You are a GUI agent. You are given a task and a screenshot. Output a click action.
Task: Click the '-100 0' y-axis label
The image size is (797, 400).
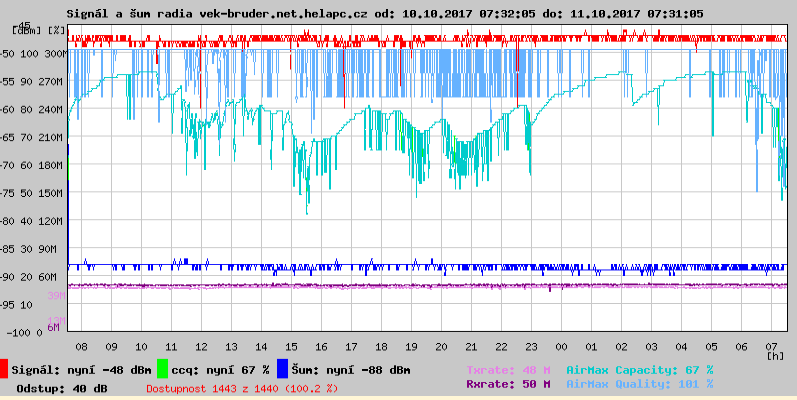click(24, 333)
